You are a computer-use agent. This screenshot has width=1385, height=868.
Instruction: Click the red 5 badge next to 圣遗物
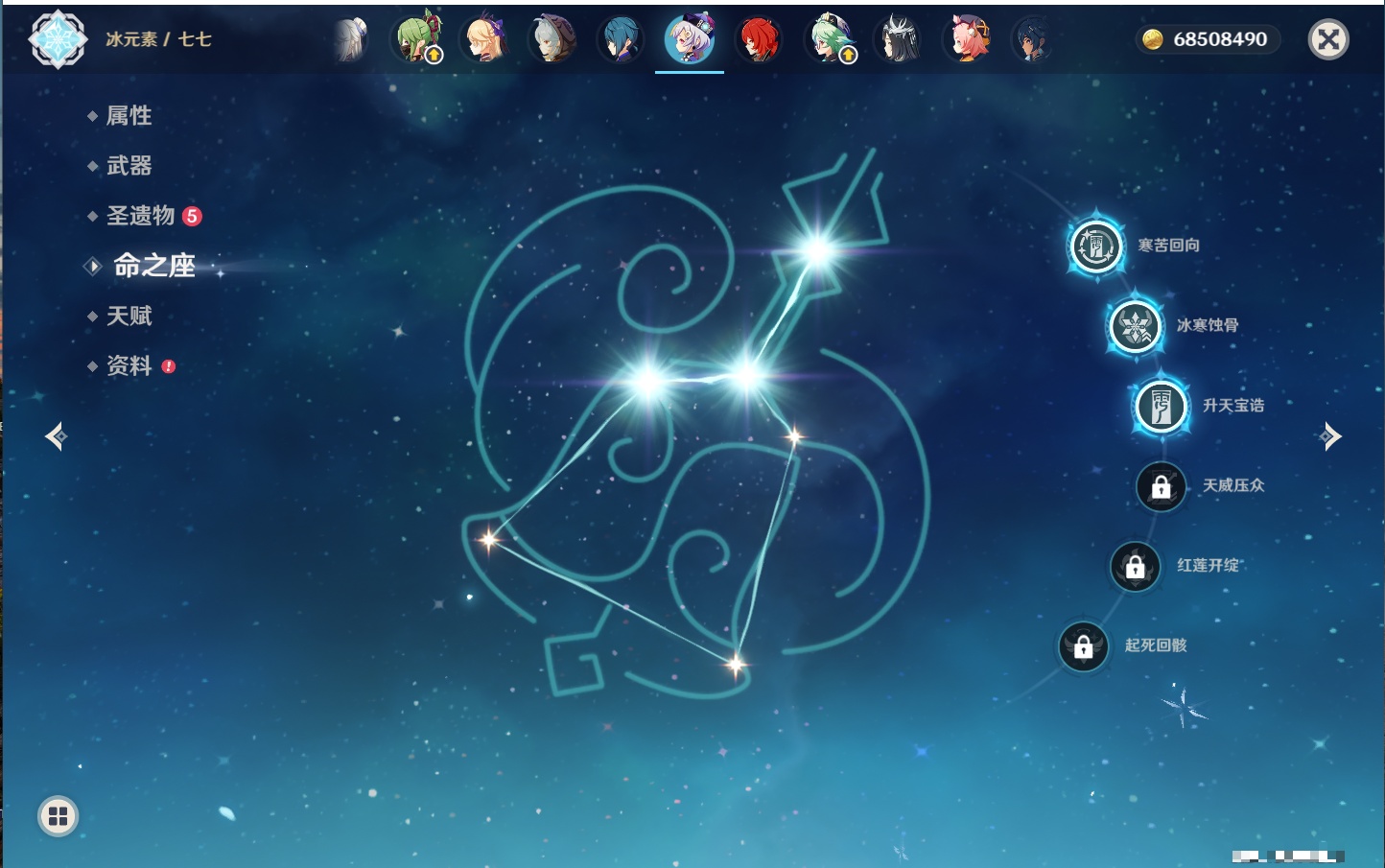pos(192,216)
